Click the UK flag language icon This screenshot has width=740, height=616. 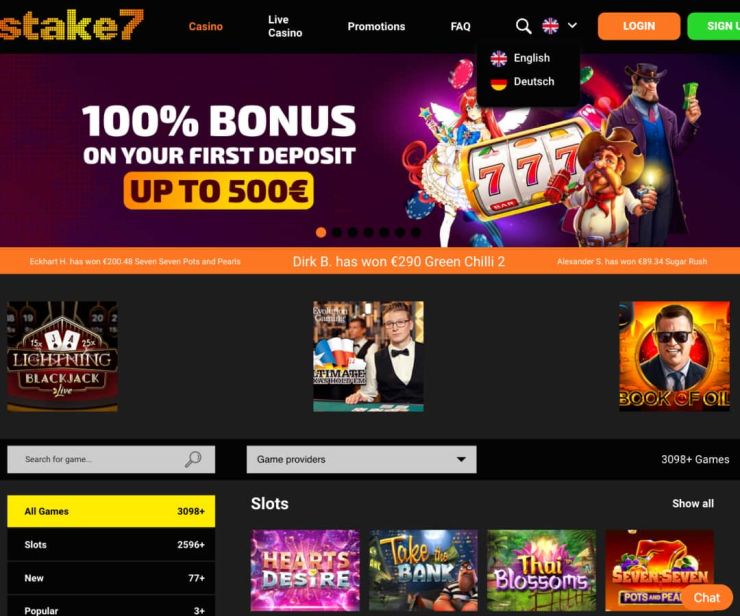pyautogui.click(x=550, y=25)
